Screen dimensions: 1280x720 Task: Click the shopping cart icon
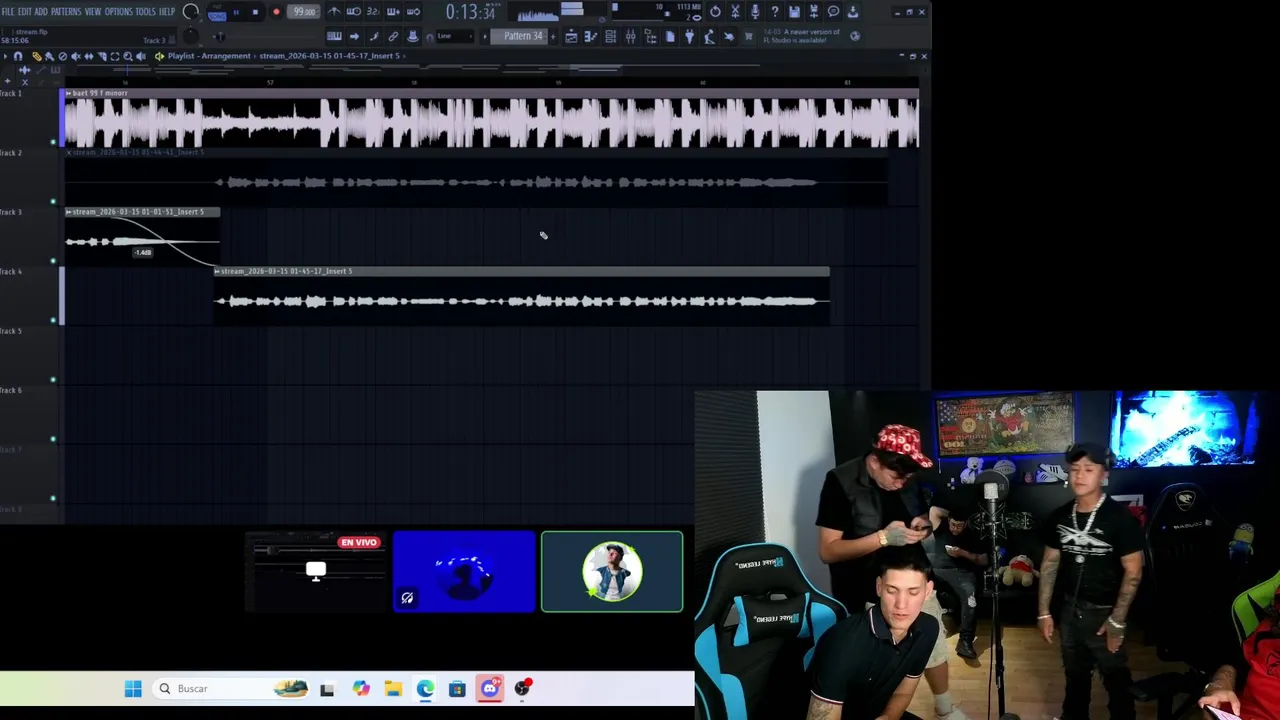(749, 36)
